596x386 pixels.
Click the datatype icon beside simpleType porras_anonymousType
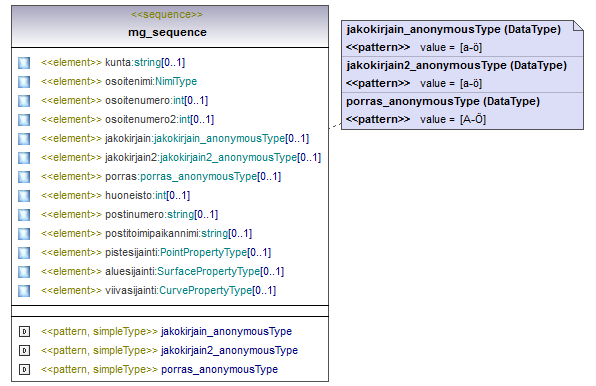[24, 369]
